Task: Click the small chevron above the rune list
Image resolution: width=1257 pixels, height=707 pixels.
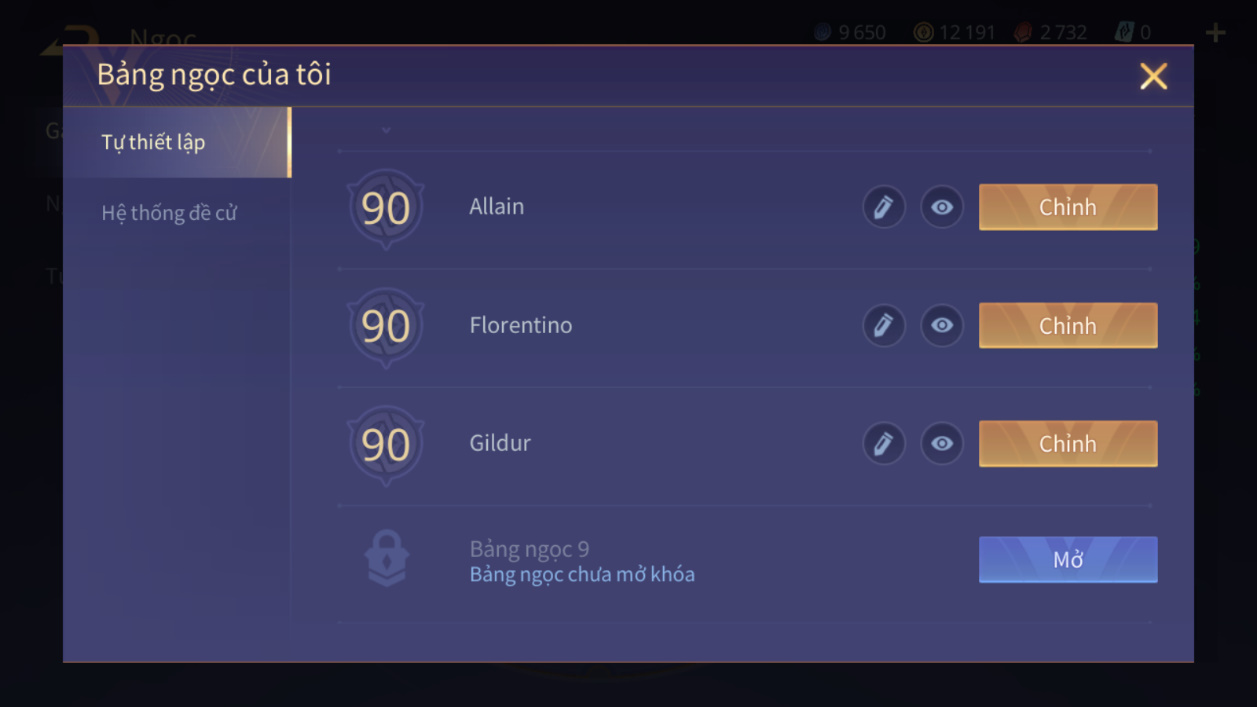Action: click(x=386, y=130)
